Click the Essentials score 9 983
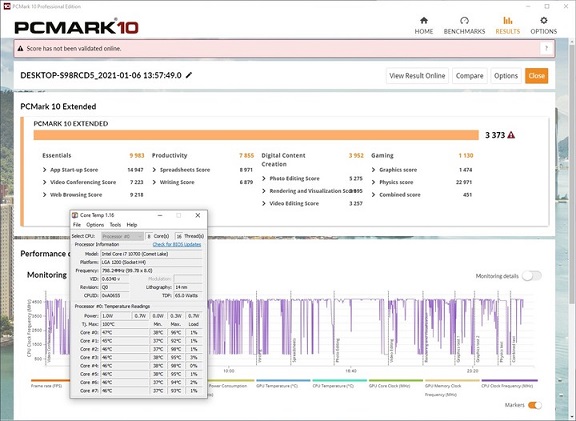576x421 pixels. [x=137, y=155]
